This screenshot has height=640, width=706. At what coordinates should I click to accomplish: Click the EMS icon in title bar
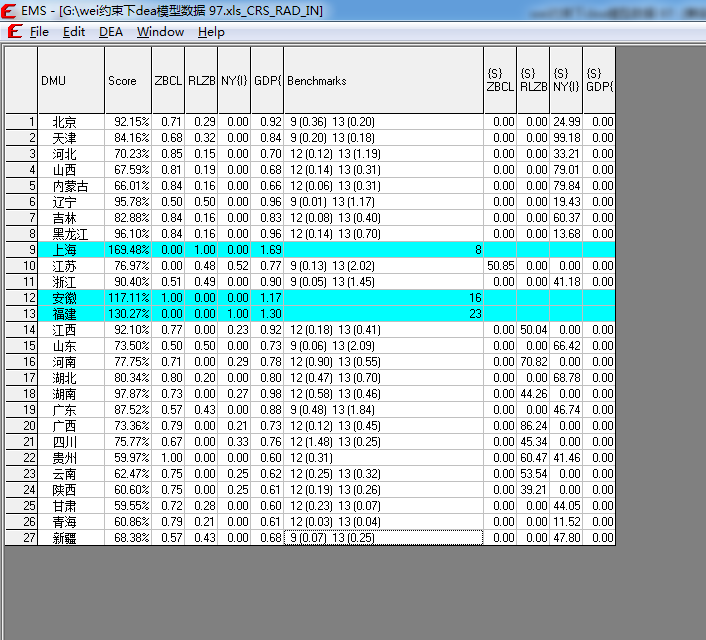[9, 10]
